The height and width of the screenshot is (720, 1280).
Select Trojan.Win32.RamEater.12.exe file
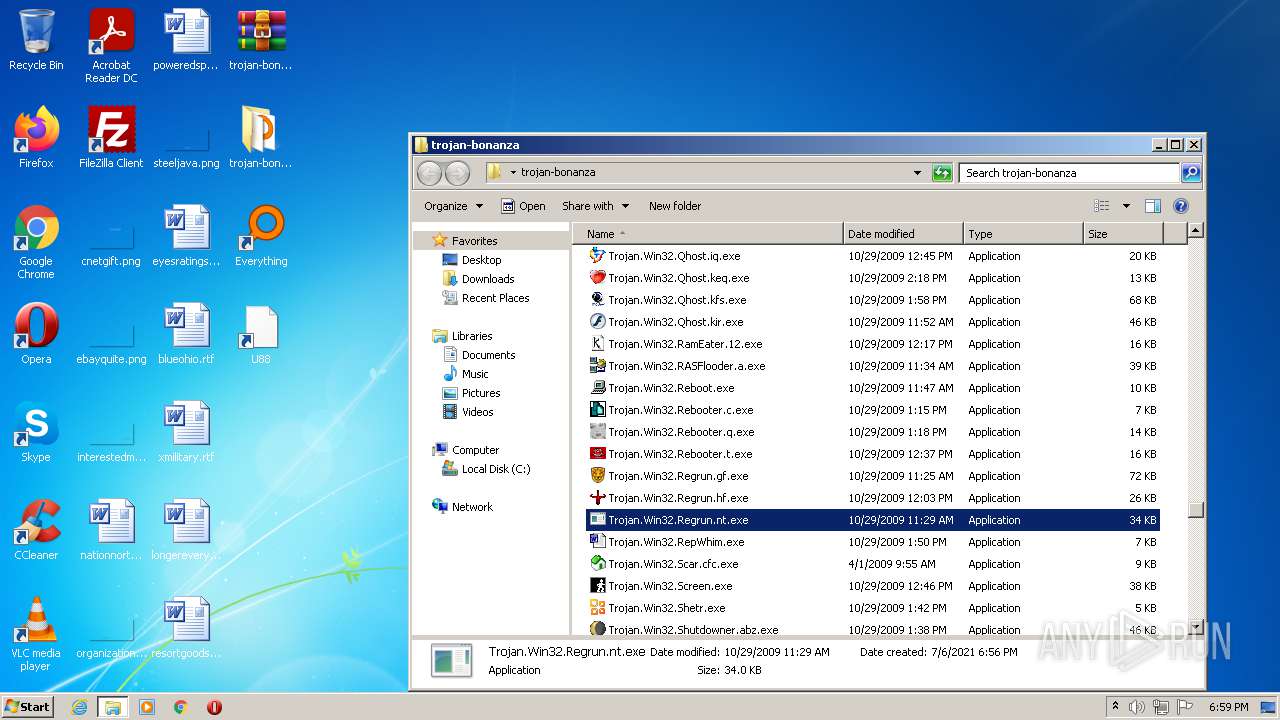pyautogui.click(x=872, y=344)
